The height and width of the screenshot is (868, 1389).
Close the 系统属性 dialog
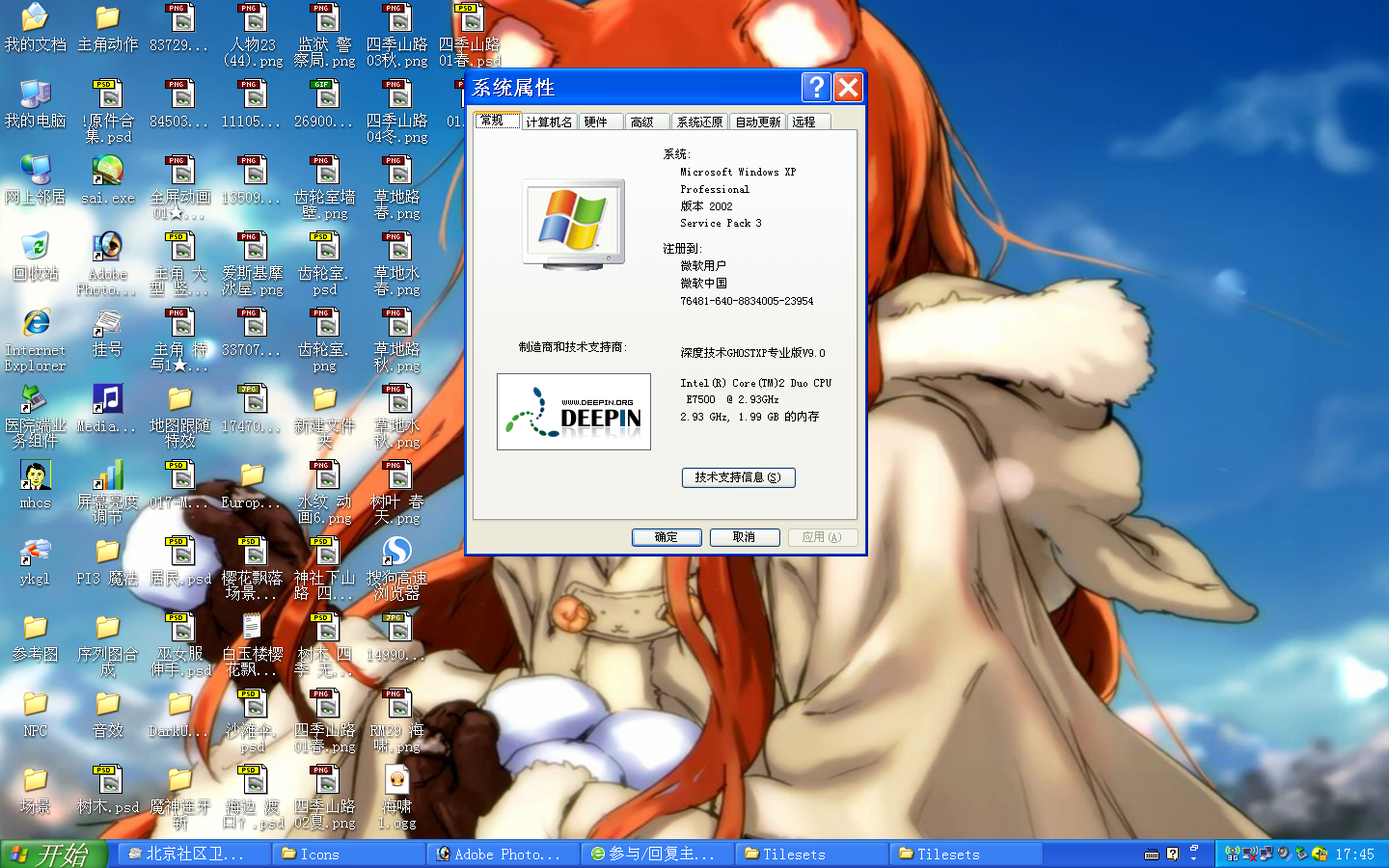pos(848,88)
